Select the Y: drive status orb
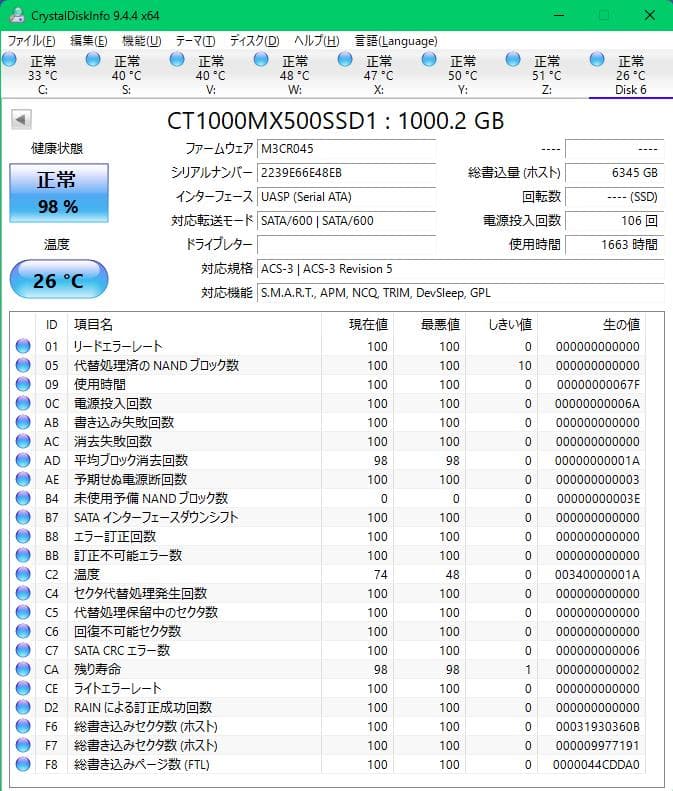The height and width of the screenshot is (791, 673). [x=429, y=59]
